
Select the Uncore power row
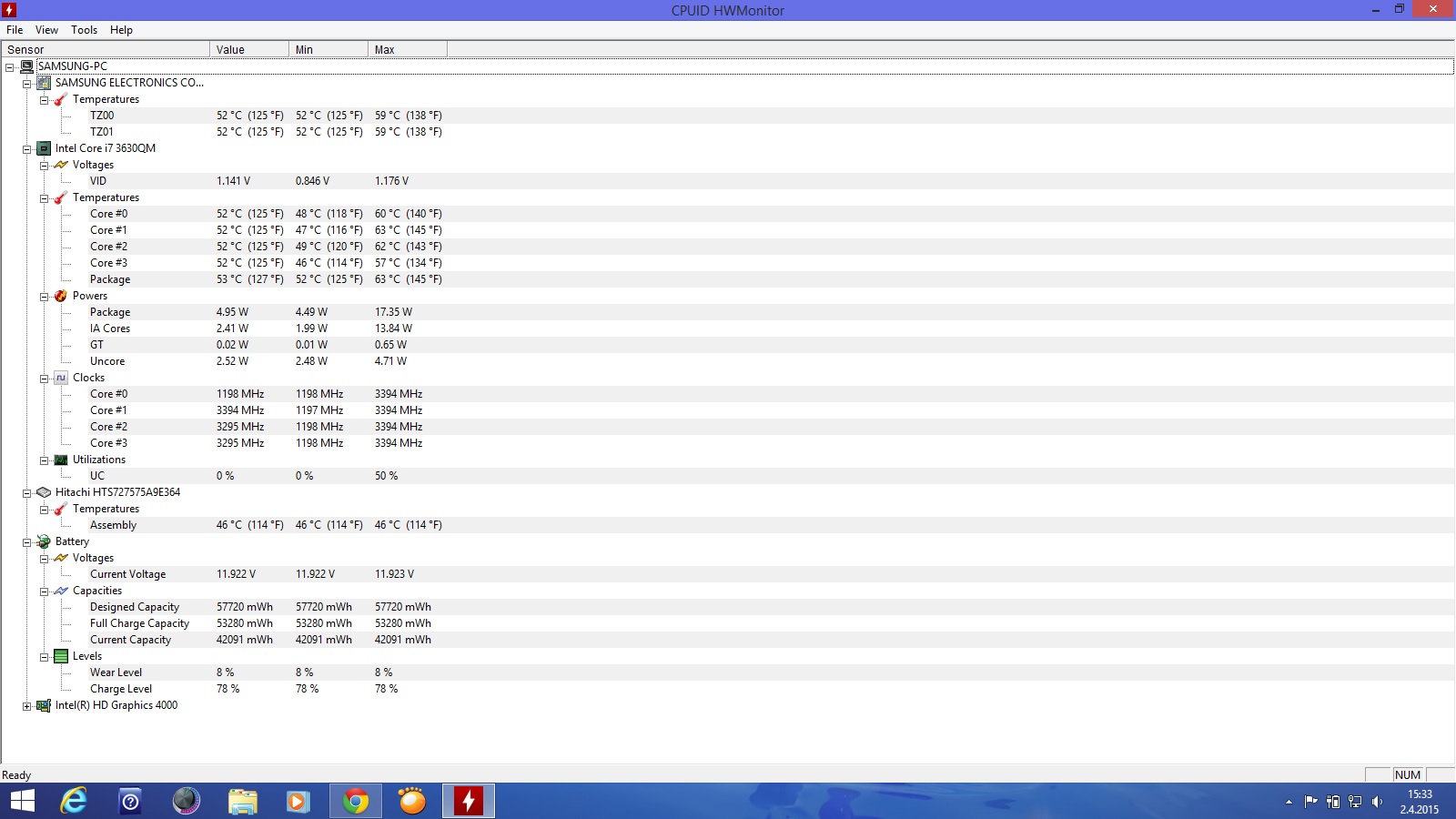(x=726, y=361)
